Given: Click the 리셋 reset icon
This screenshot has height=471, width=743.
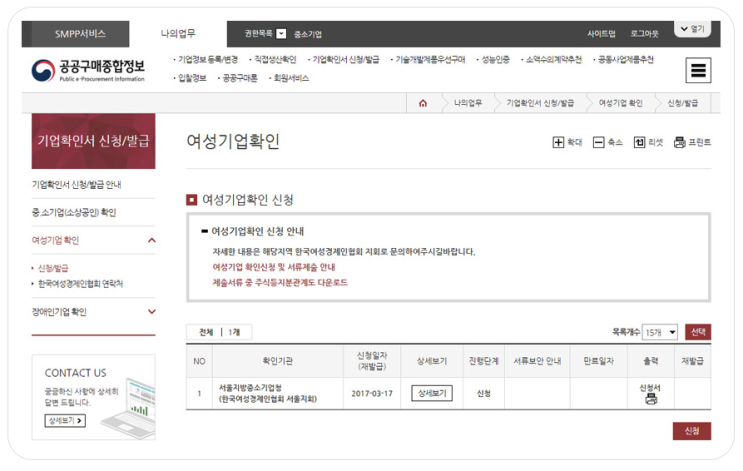Looking at the screenshot, I should [x=639, y=142].
